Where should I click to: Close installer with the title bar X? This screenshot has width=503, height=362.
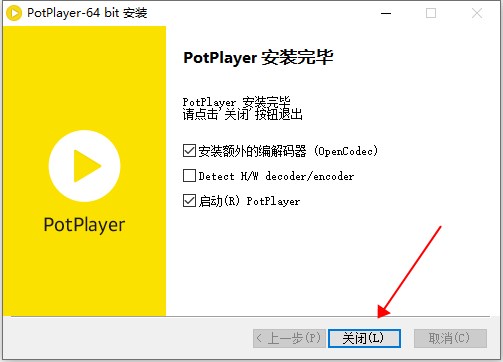coord(477,13)
